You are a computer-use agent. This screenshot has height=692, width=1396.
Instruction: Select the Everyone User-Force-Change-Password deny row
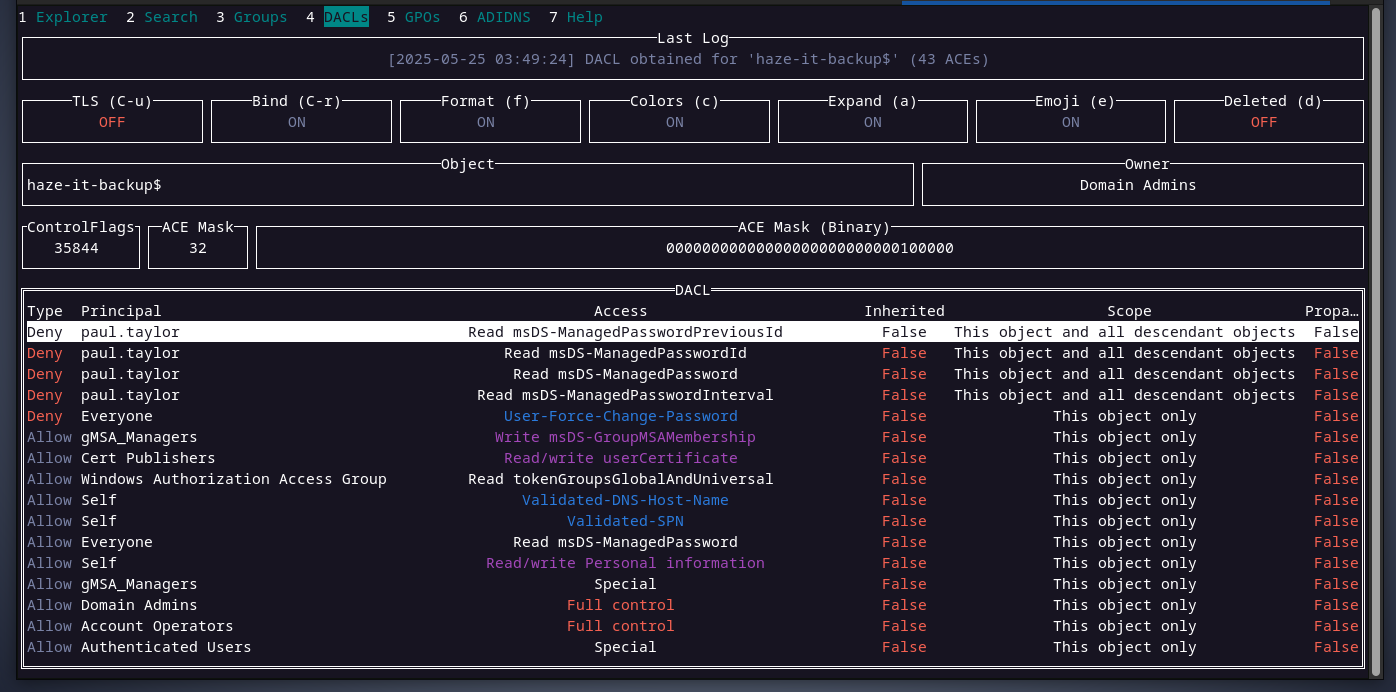620,416
